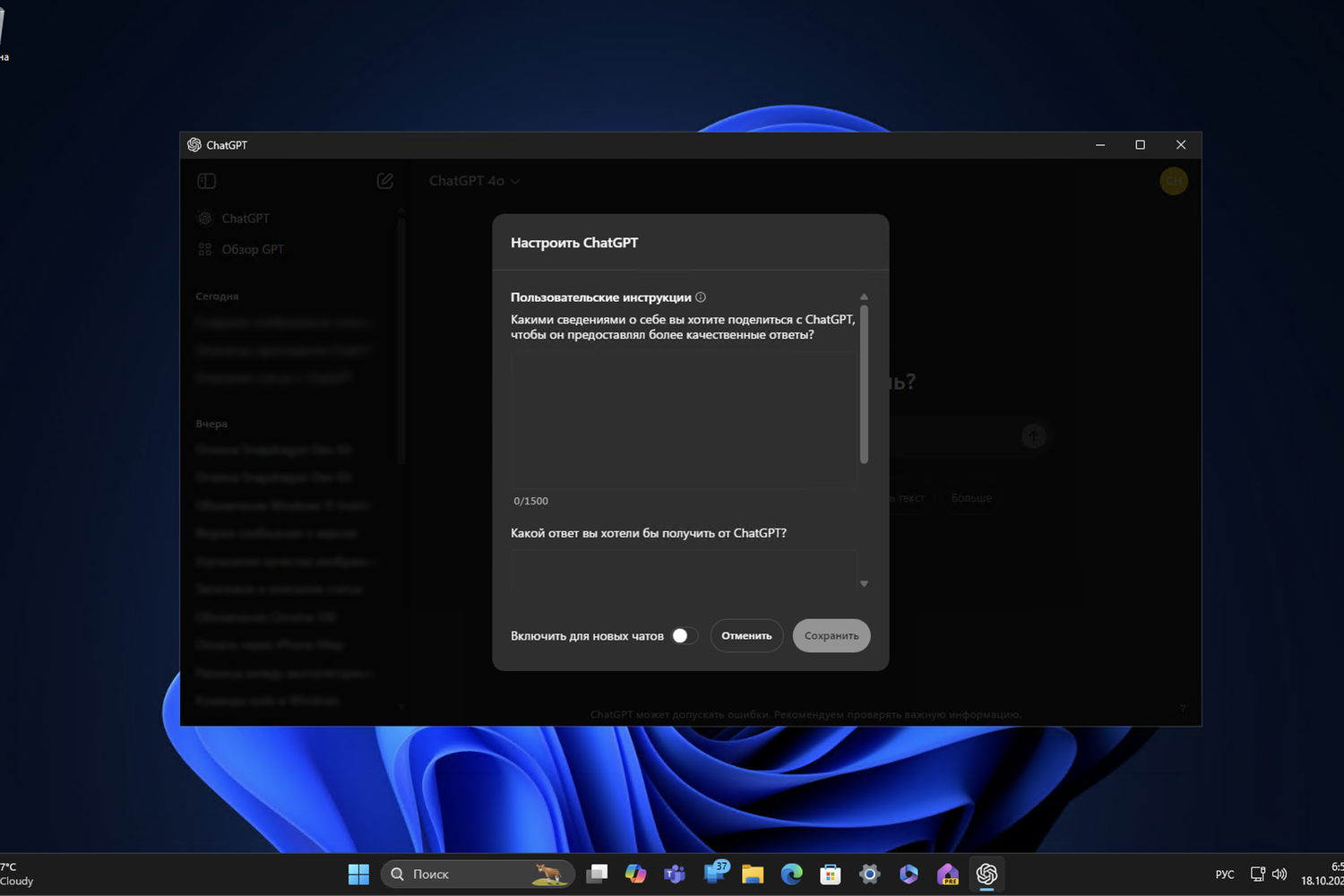Click the Отменить button
Screen dimensions: 1344x896
click(746, 635)
